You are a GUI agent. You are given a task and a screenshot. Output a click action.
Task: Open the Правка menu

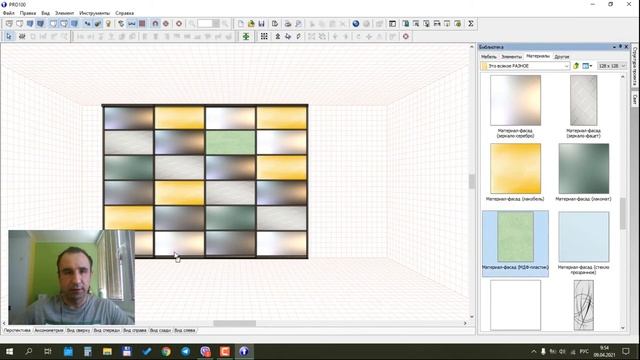click(x=28, y=13)
